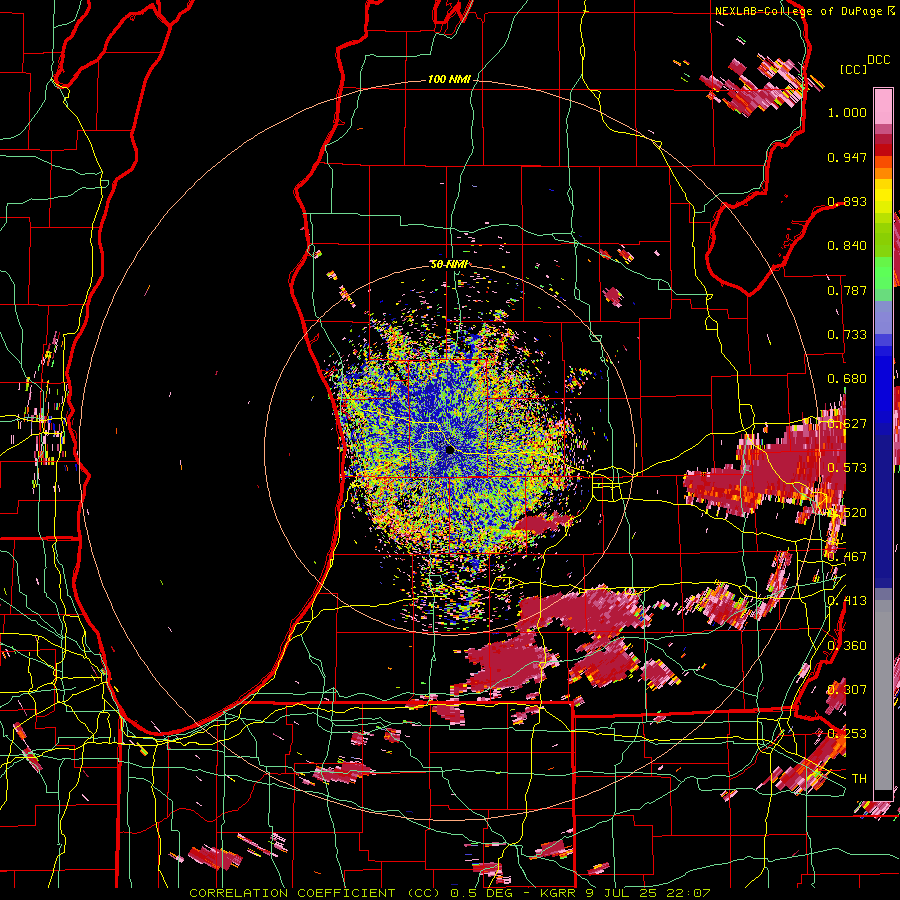
Task: Click the gray bottom segment of the color bar
Action: point(883,695)
